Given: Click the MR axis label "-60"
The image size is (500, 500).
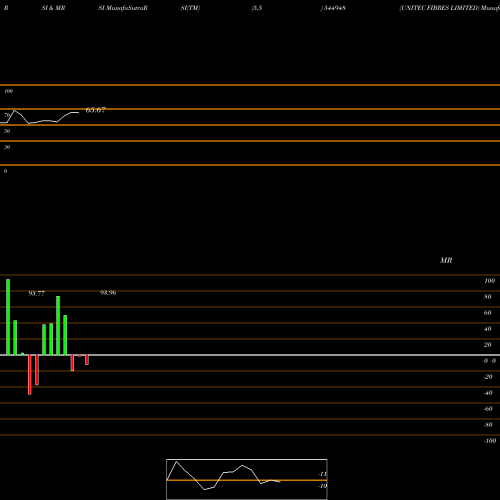Looking at the screenshot, I should pyautogui.click(x=488, y=409).
